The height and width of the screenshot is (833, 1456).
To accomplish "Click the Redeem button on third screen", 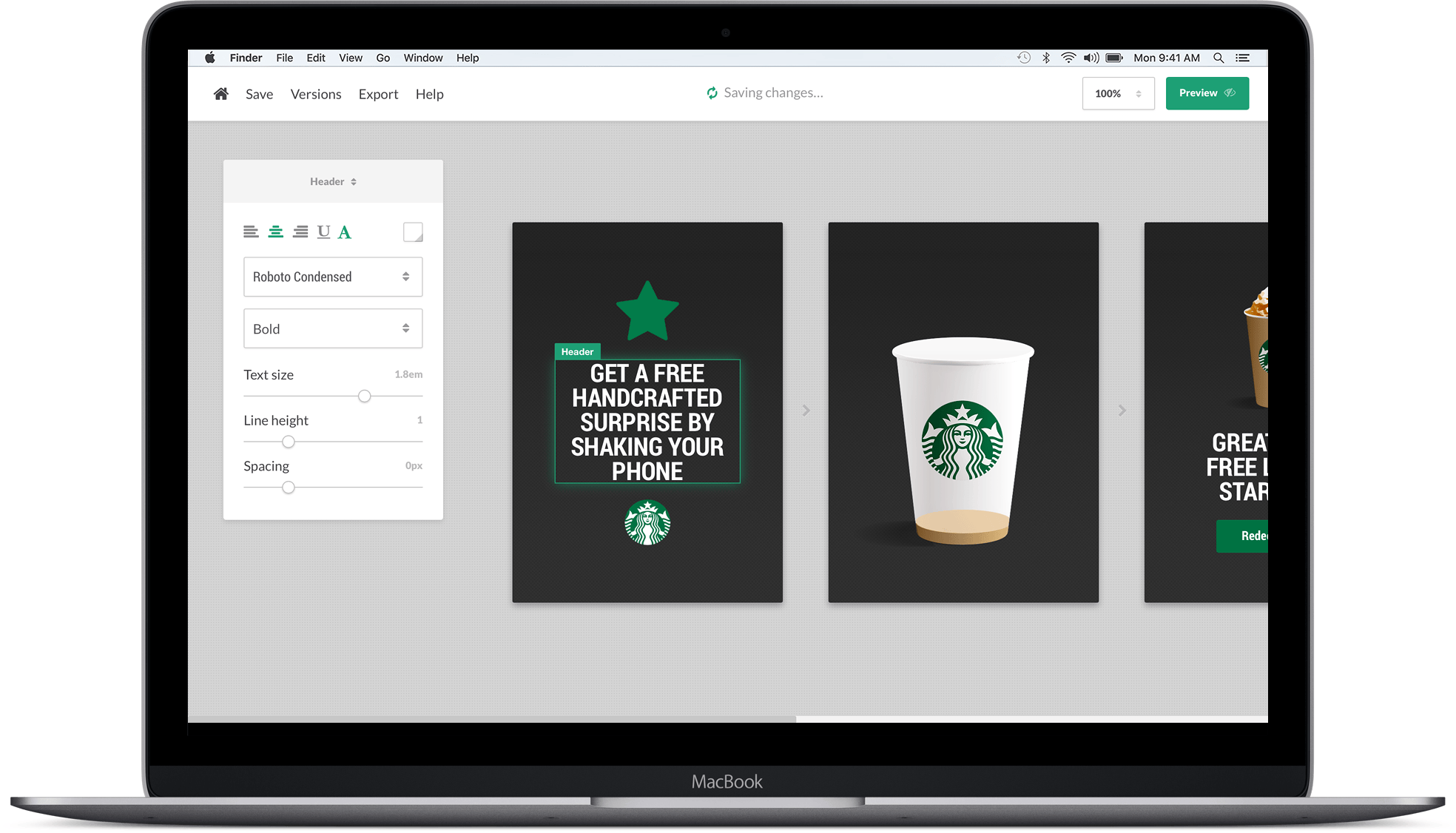I will click(x=1242, y=536).
